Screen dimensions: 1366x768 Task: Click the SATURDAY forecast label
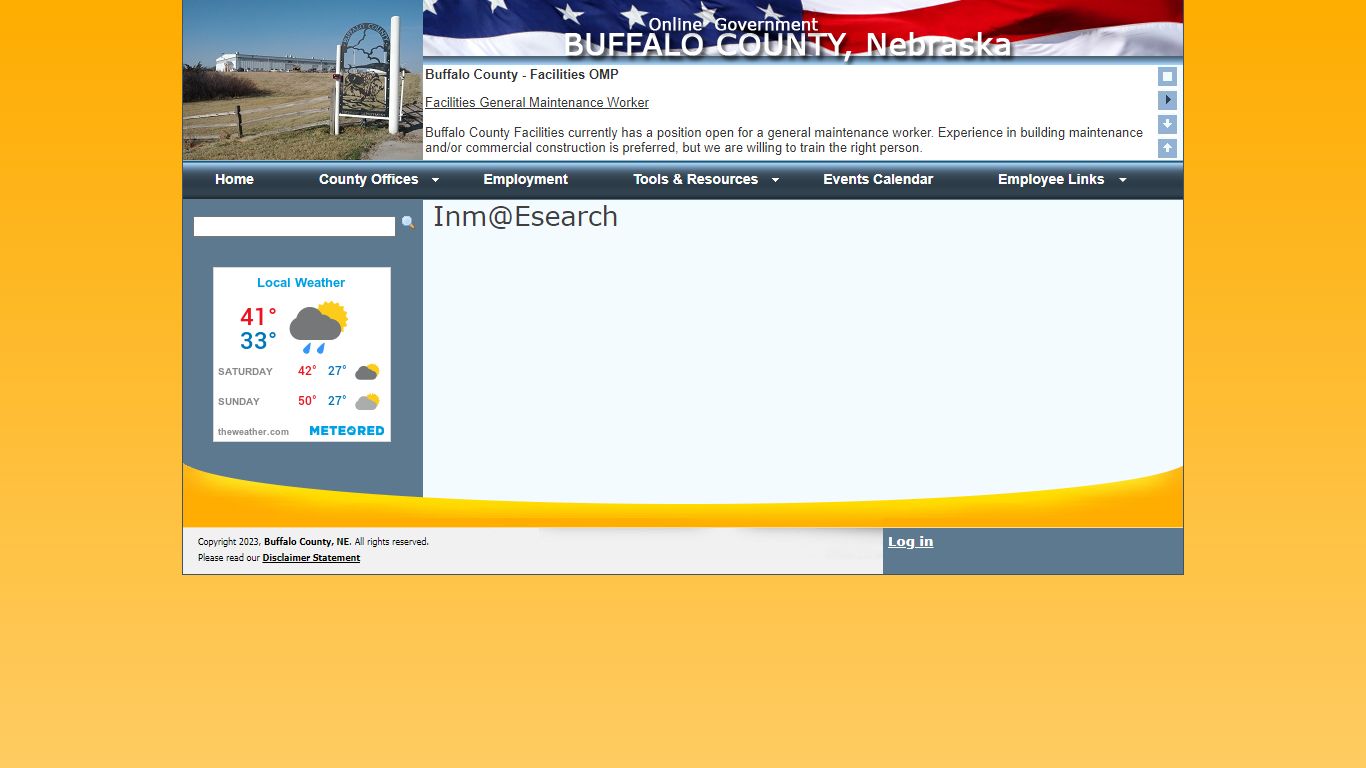245,372
